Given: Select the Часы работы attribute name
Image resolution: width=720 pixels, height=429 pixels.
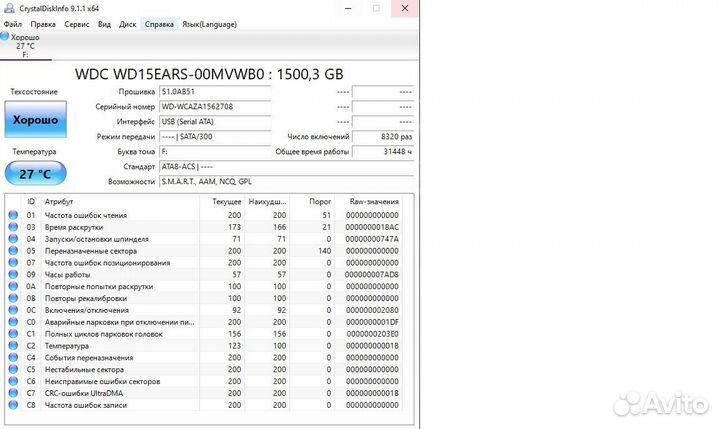Looking at the screenshot, I should [x=68, y=275].
